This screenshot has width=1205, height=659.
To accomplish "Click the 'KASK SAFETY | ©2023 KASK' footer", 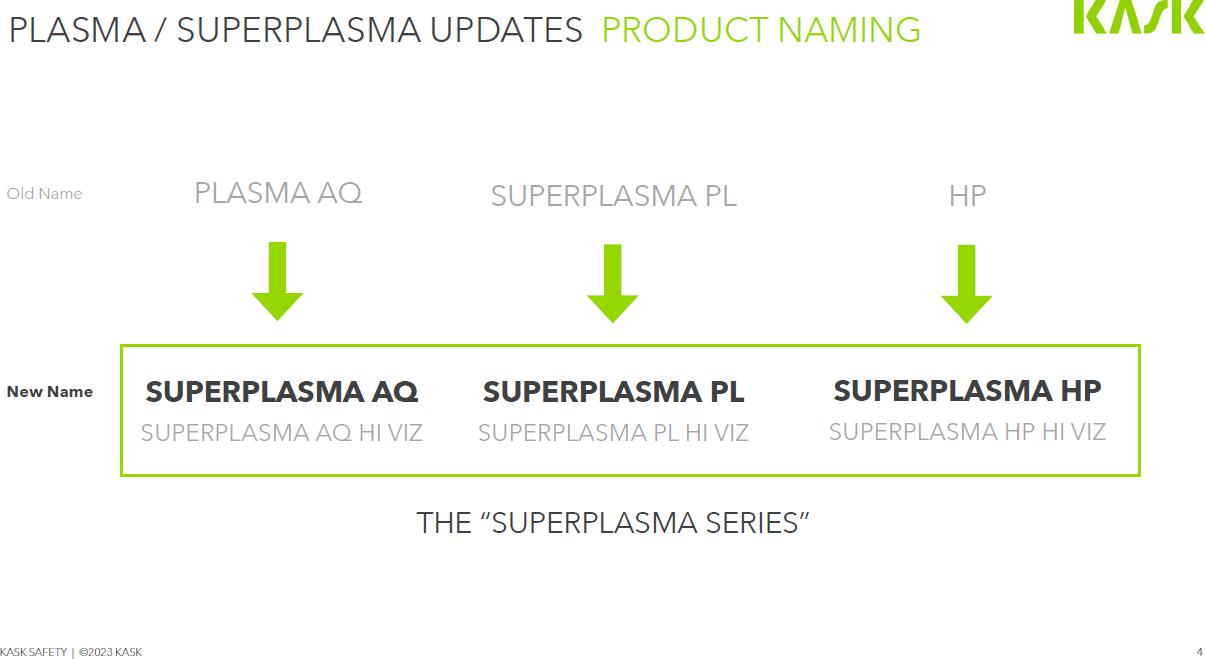I will click(71, 652).
